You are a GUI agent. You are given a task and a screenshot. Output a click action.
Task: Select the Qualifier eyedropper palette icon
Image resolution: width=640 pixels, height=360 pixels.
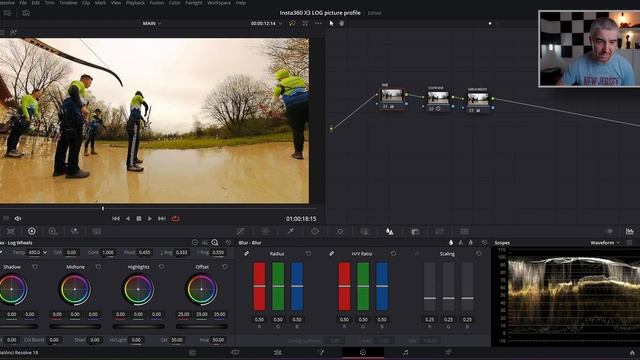pos(291,231)
